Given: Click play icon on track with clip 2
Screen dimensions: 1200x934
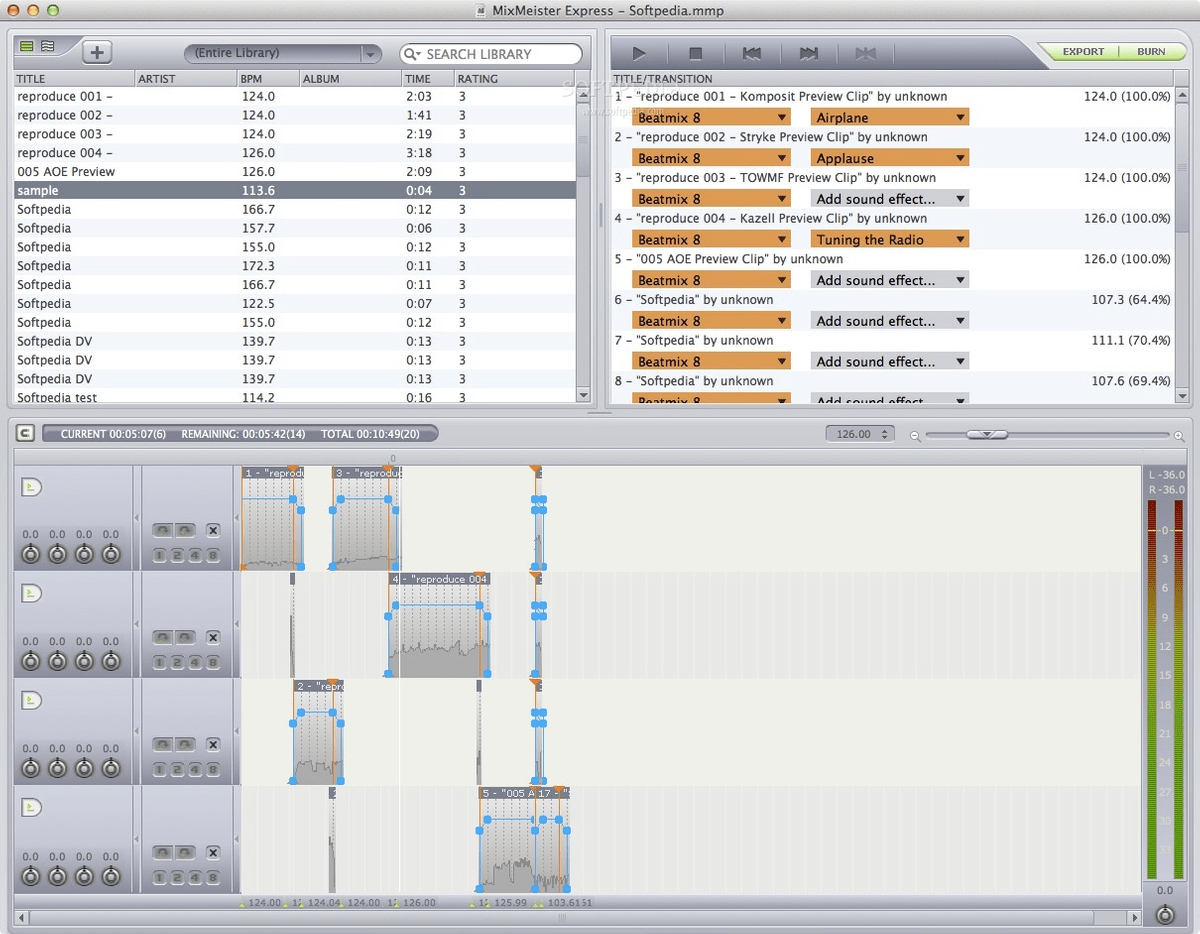Looking at the screenshot, I should click(x=32, y=700).
